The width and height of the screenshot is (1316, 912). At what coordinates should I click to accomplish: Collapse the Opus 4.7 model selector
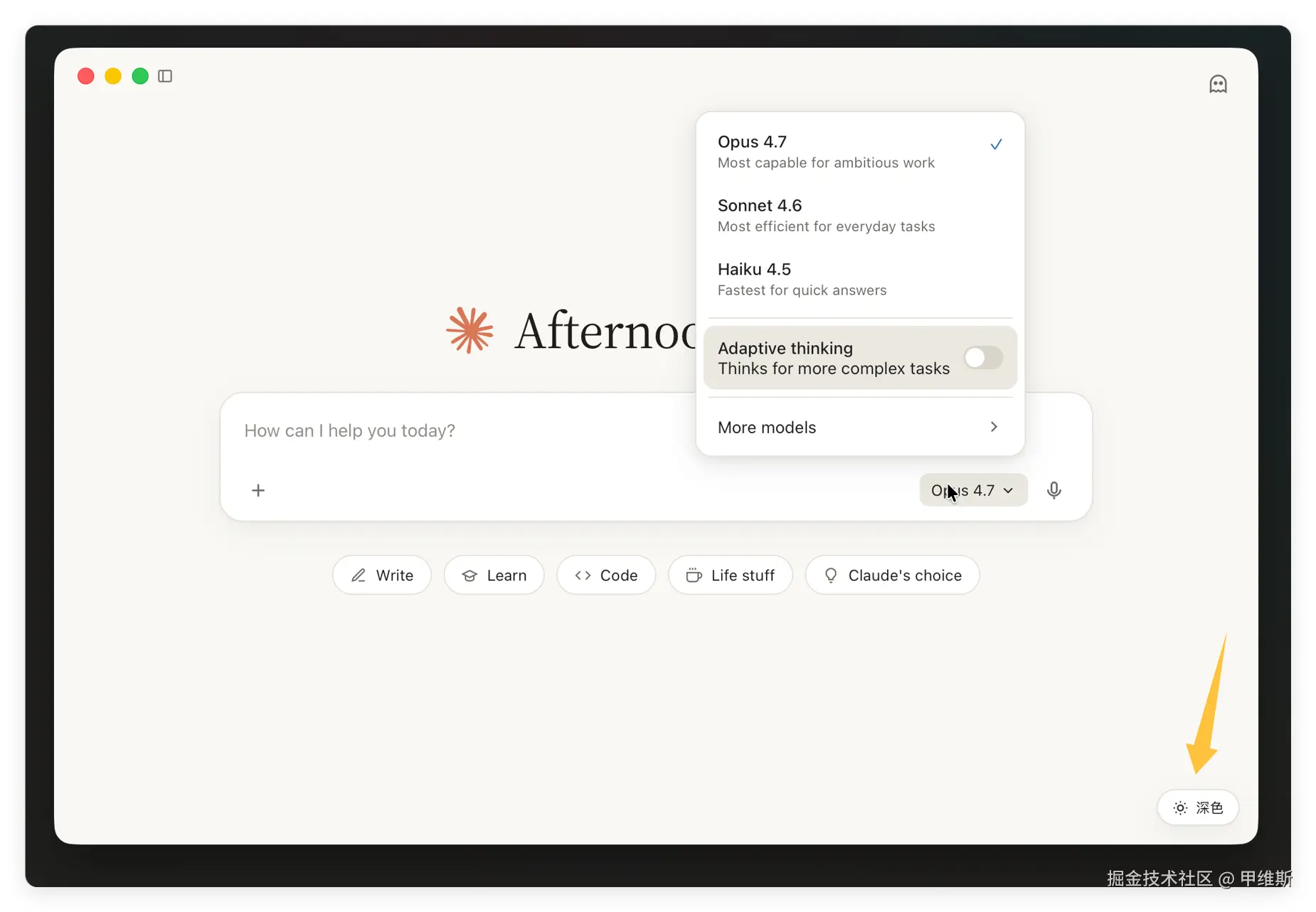(x=973, y=490)
